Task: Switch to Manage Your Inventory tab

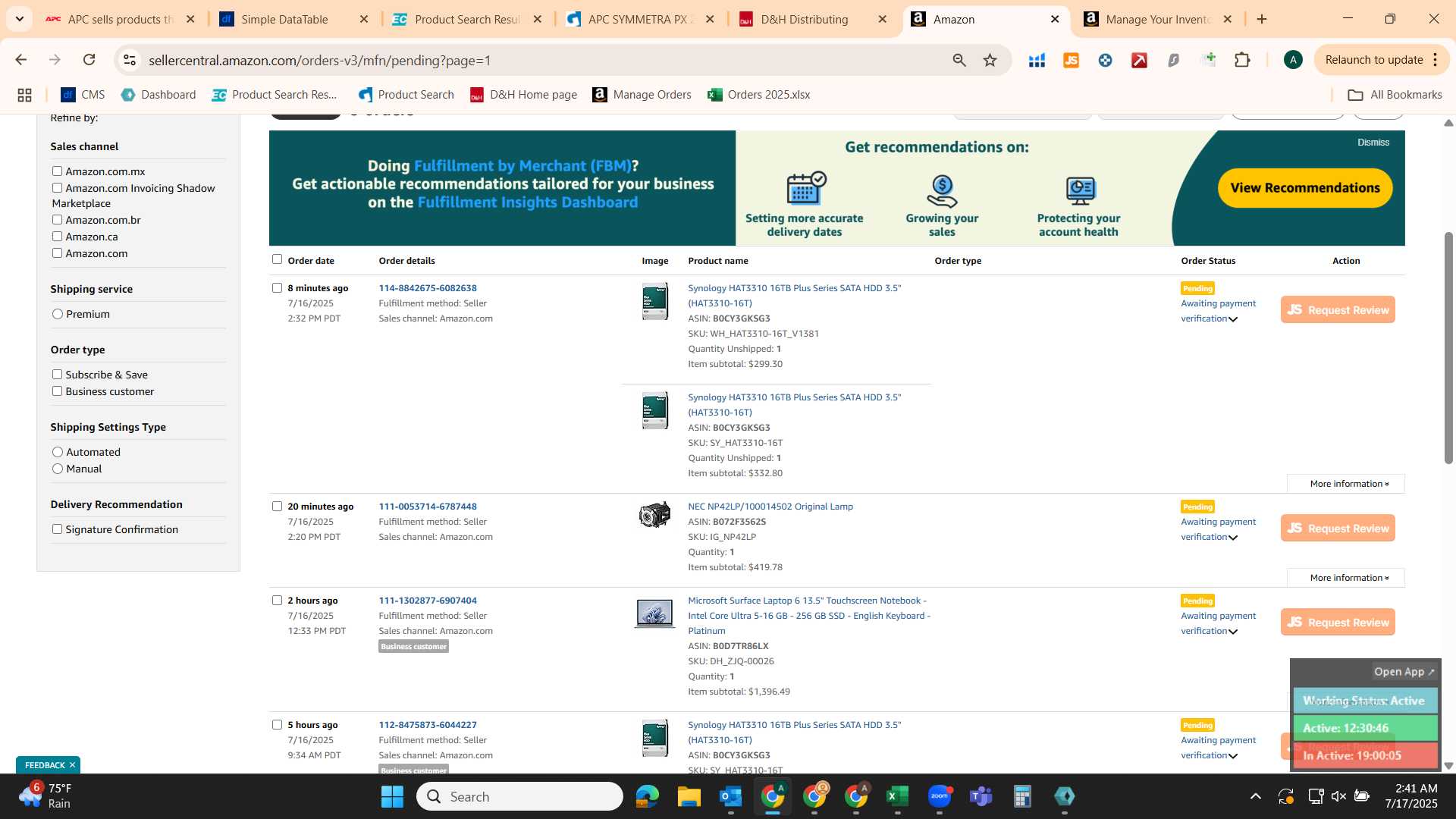Action: [1159, 19]
